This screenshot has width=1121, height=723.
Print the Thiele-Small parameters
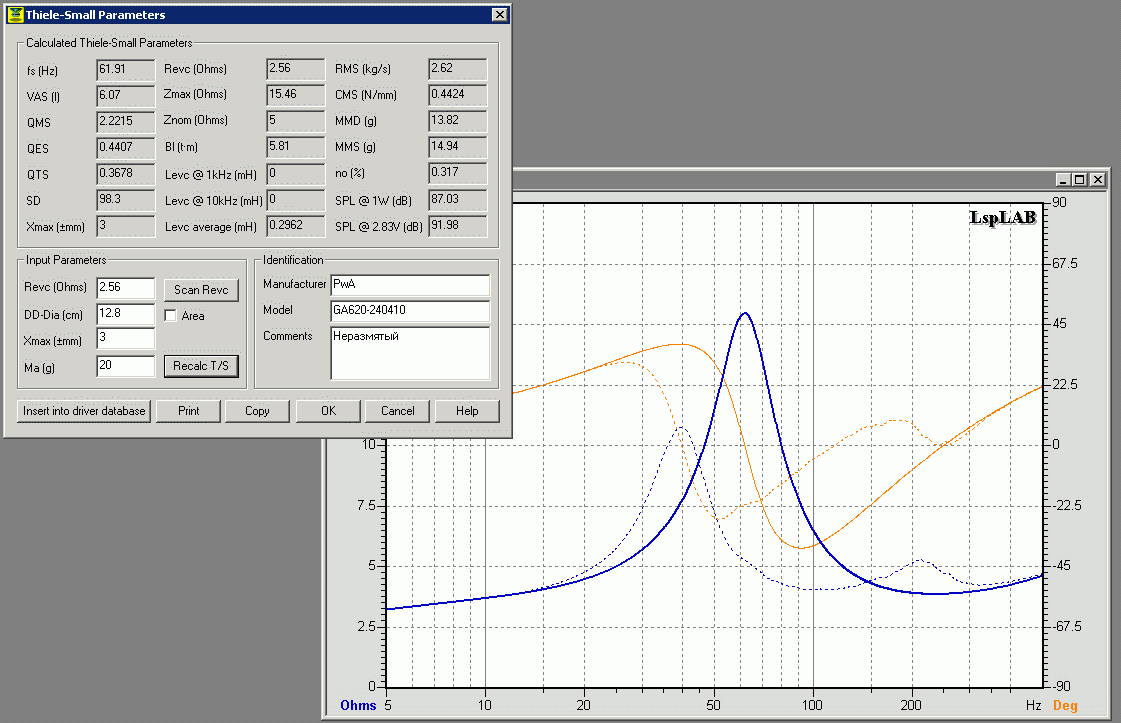188,411
